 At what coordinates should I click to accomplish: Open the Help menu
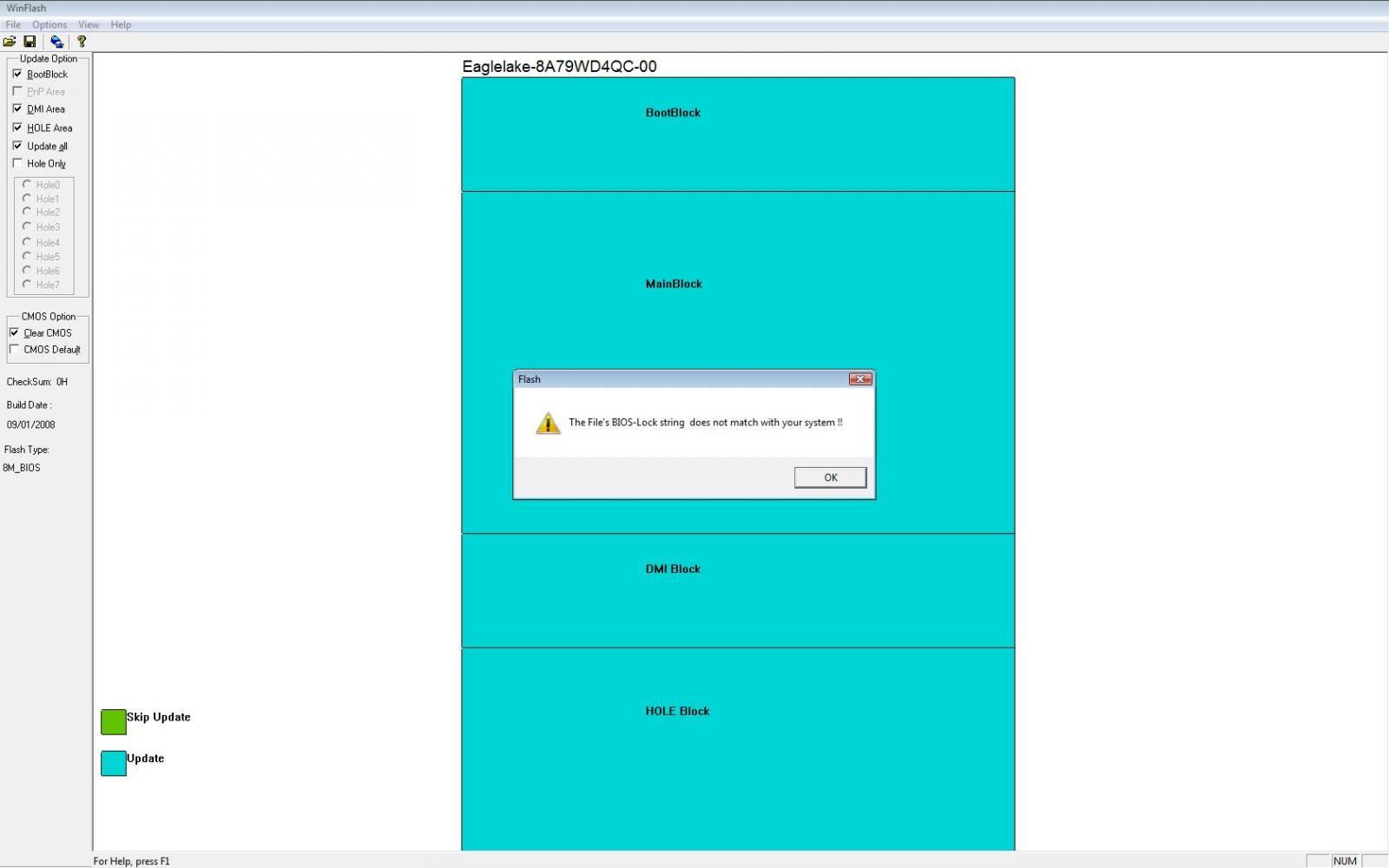[x=121, y=24]
